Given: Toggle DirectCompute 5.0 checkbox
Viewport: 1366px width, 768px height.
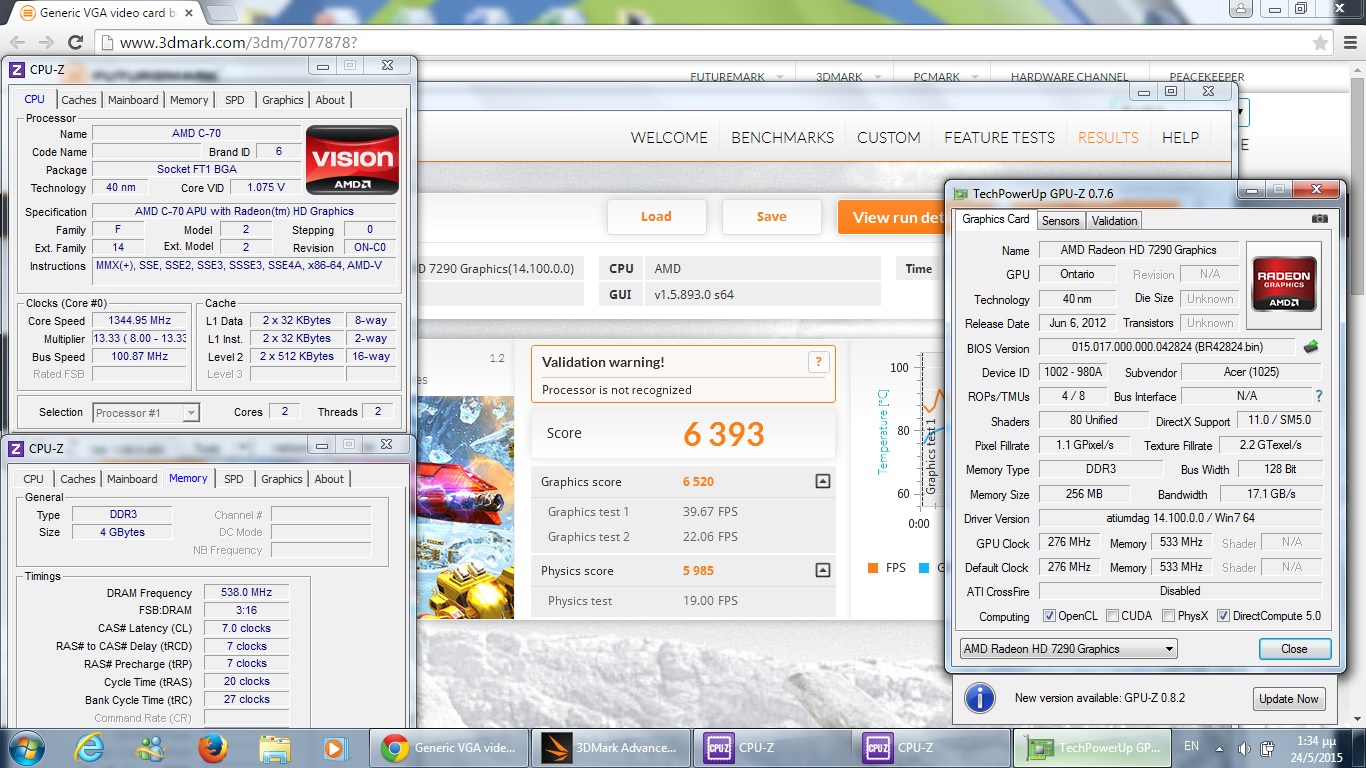Looking at the screenshot, I should click(x=1223, y=616).
